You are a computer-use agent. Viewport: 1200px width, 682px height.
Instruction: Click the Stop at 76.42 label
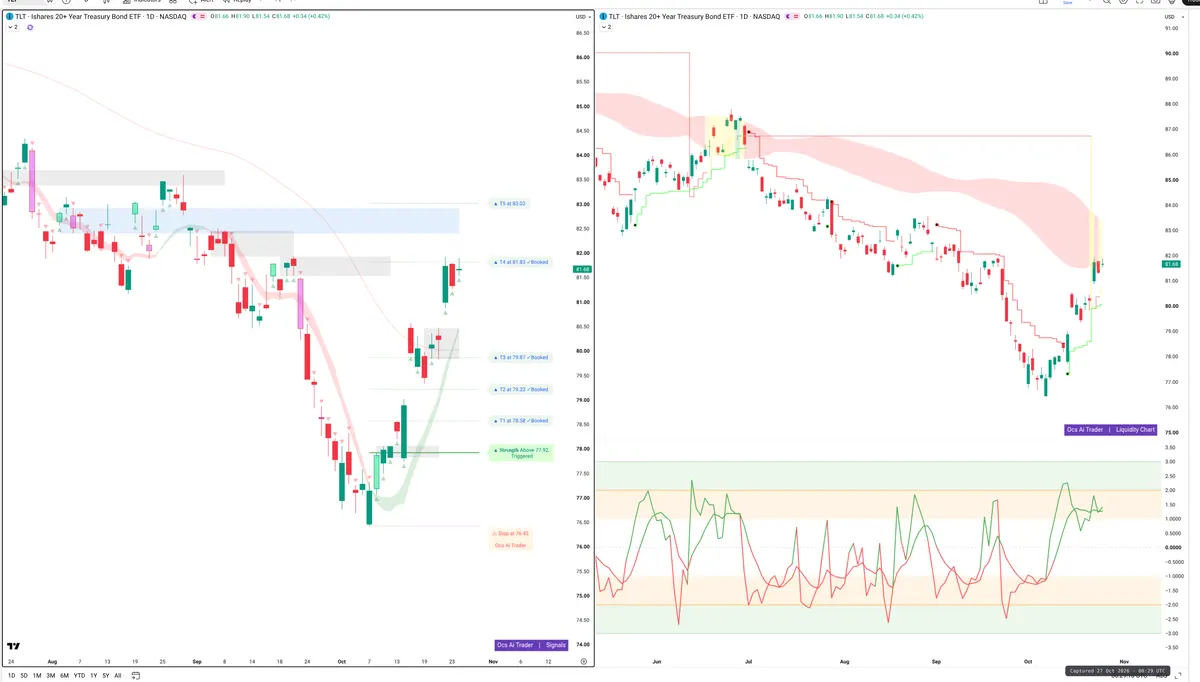click(x=510, y=533)
